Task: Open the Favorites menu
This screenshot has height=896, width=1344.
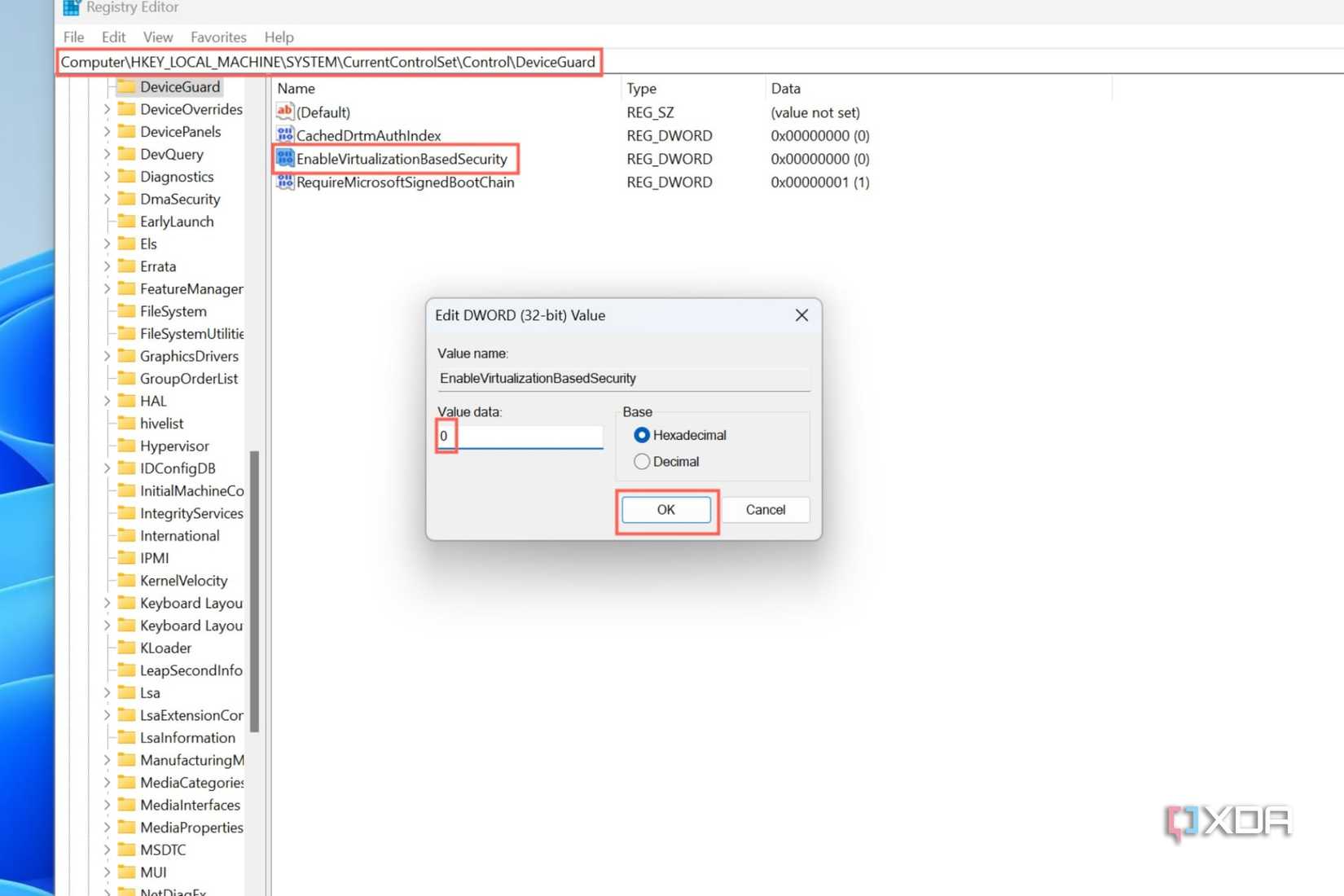Action: (217, 37)
